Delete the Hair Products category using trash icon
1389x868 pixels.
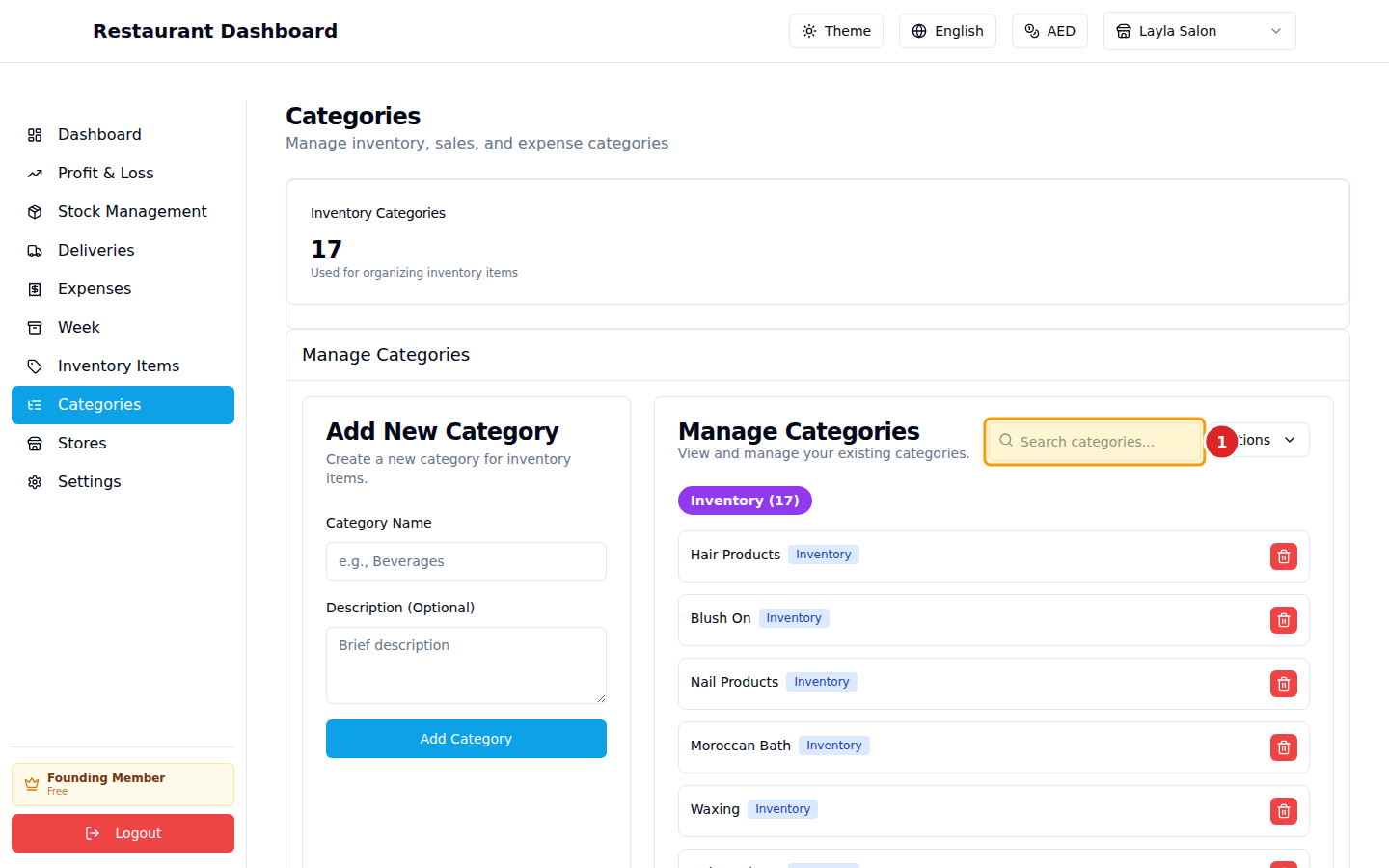point(1283,556)
